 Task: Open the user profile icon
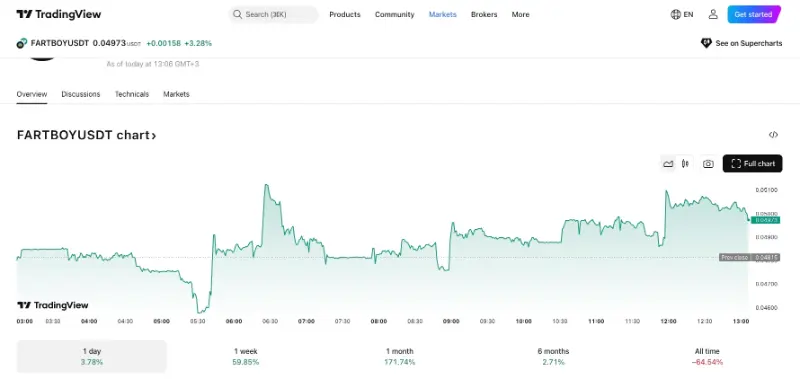click(713, 14)
